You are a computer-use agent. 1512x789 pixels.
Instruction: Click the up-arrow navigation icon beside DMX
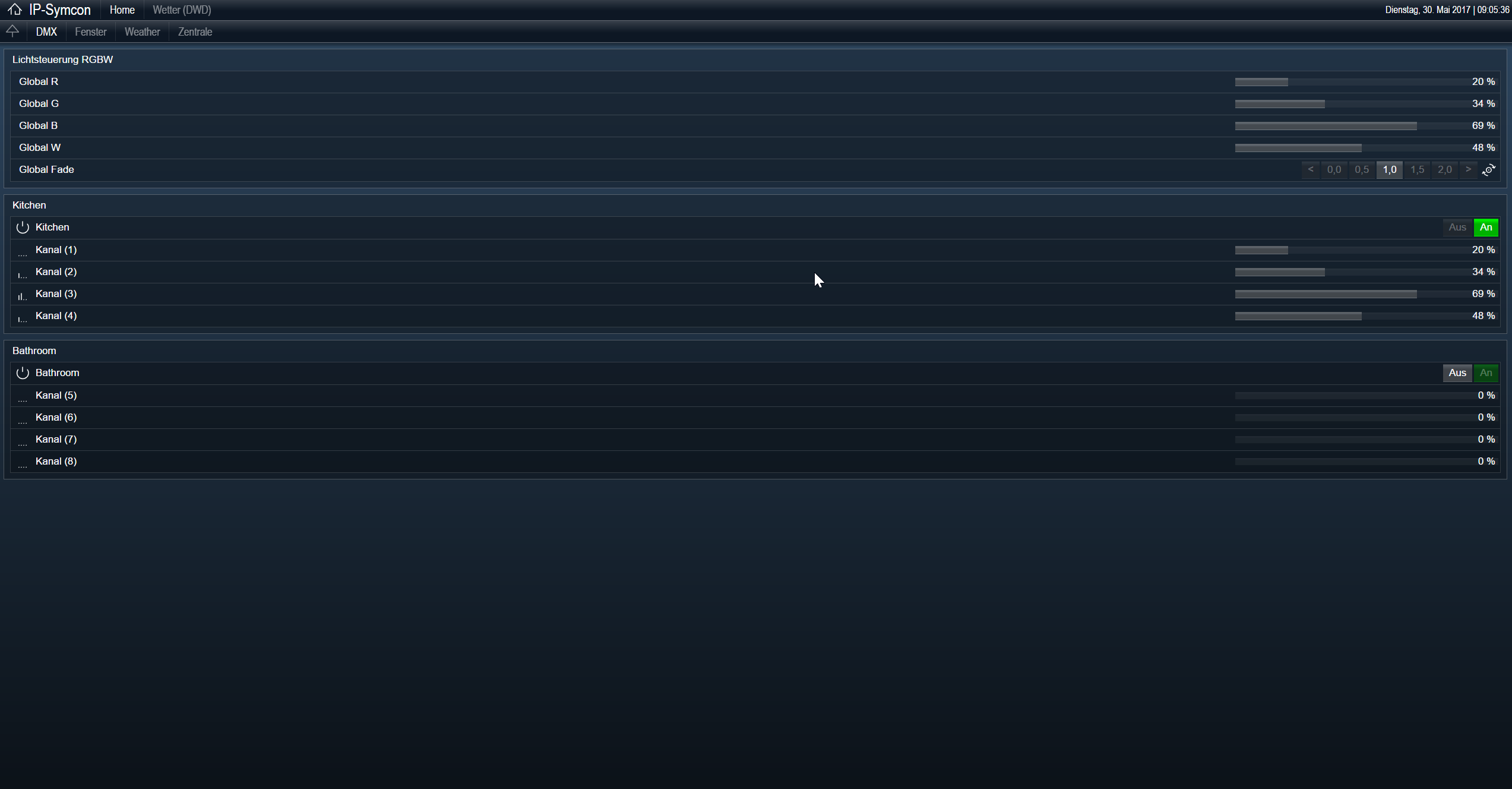pos(12,31)
